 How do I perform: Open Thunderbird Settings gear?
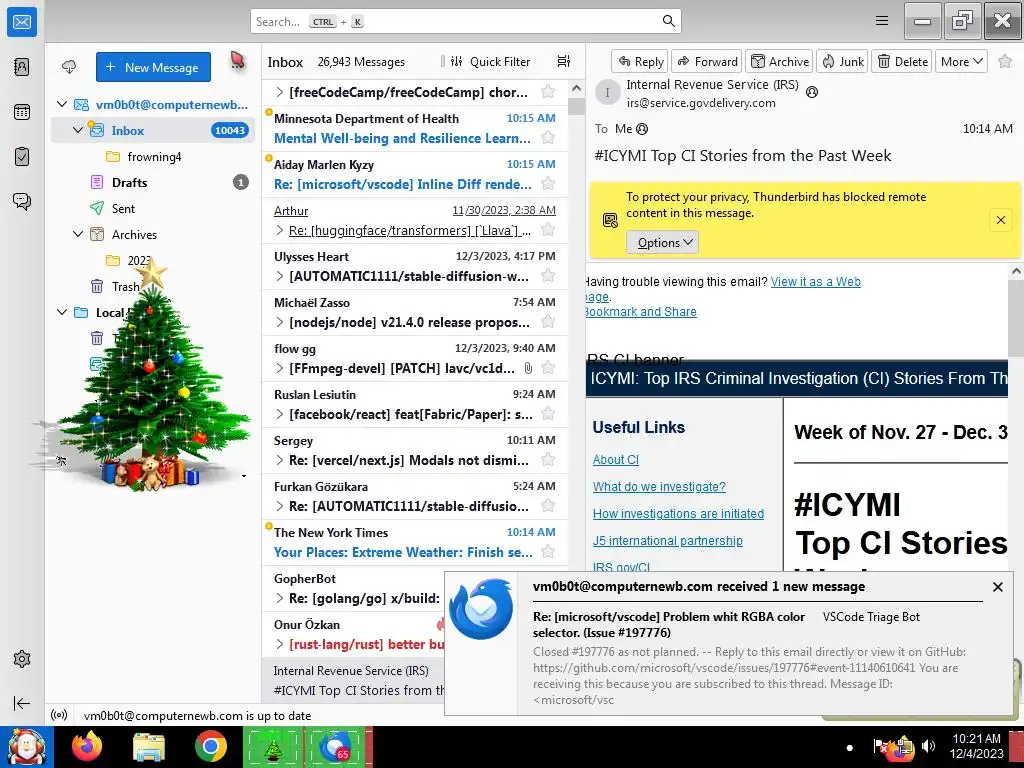tap(22, 659)
